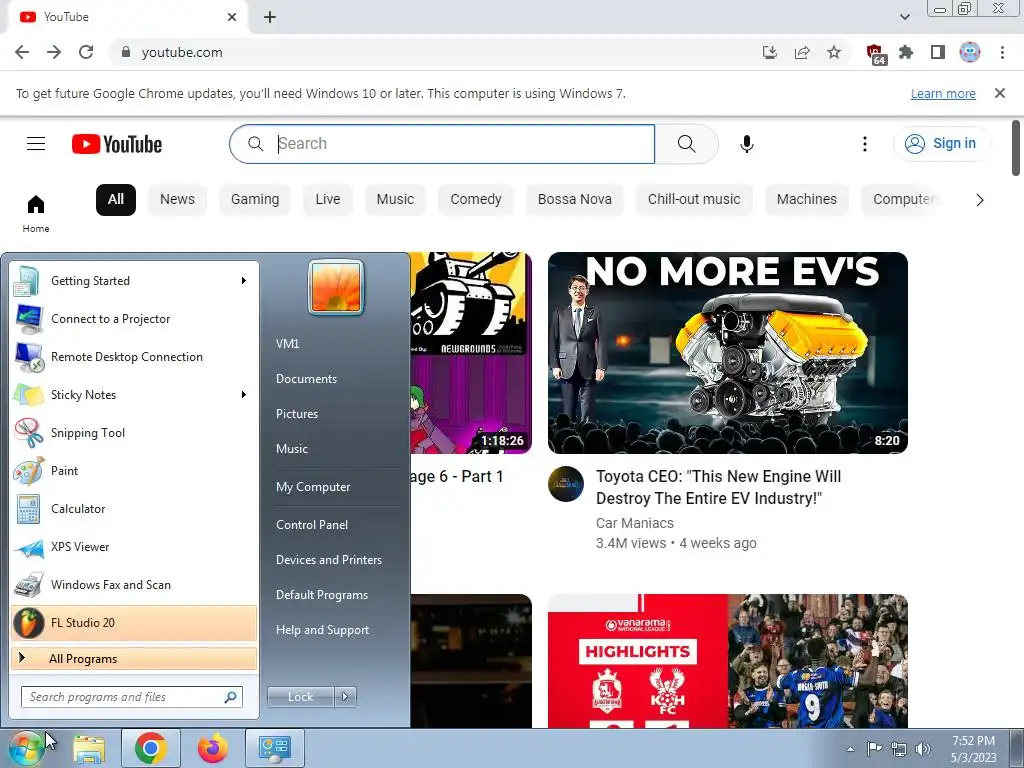
Task: Reload the YouTube page
Action: click(86, 52)
